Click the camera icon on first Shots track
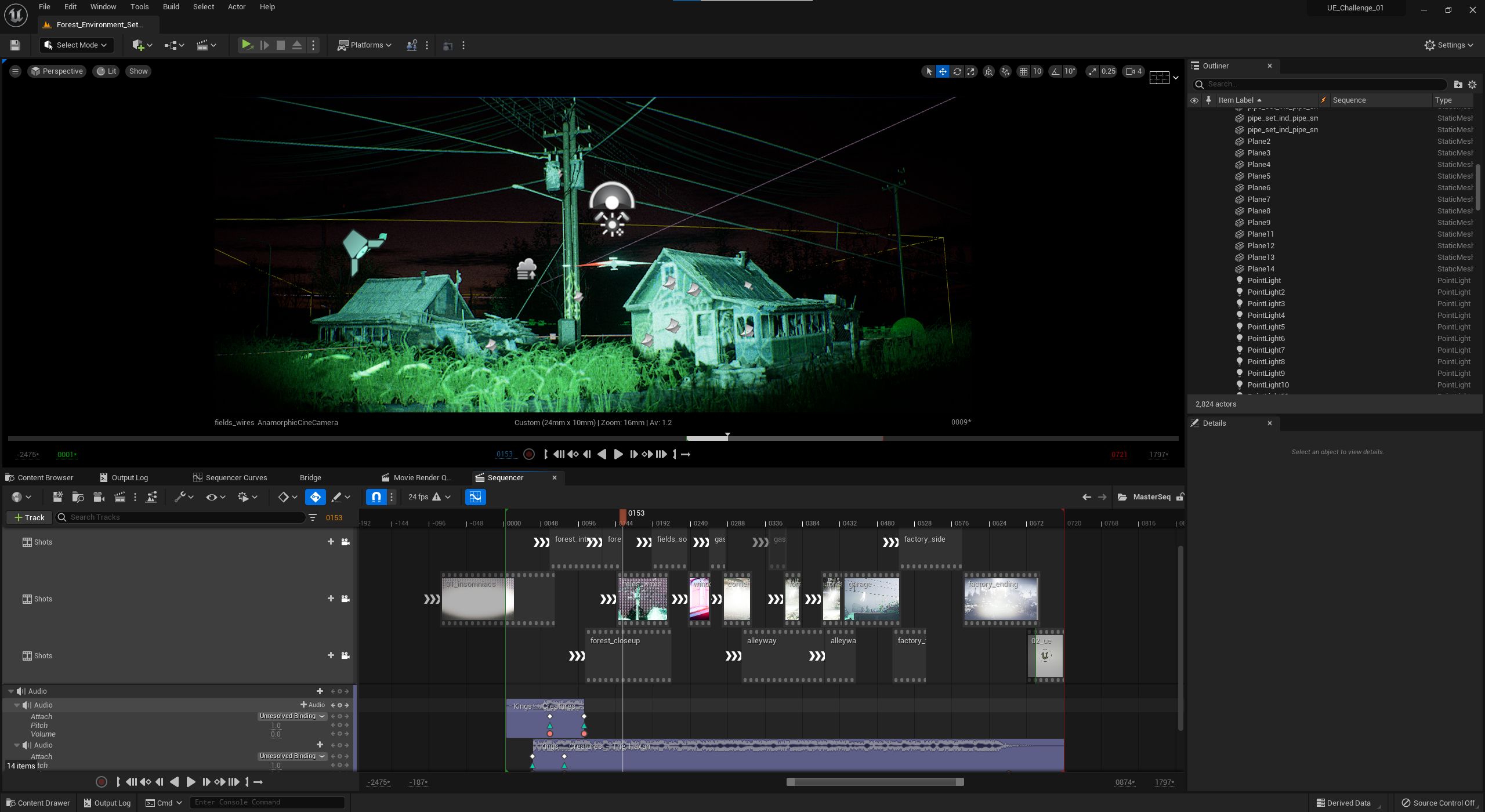Viewport: 1485px width, 812px height. (x=345, y=542)
